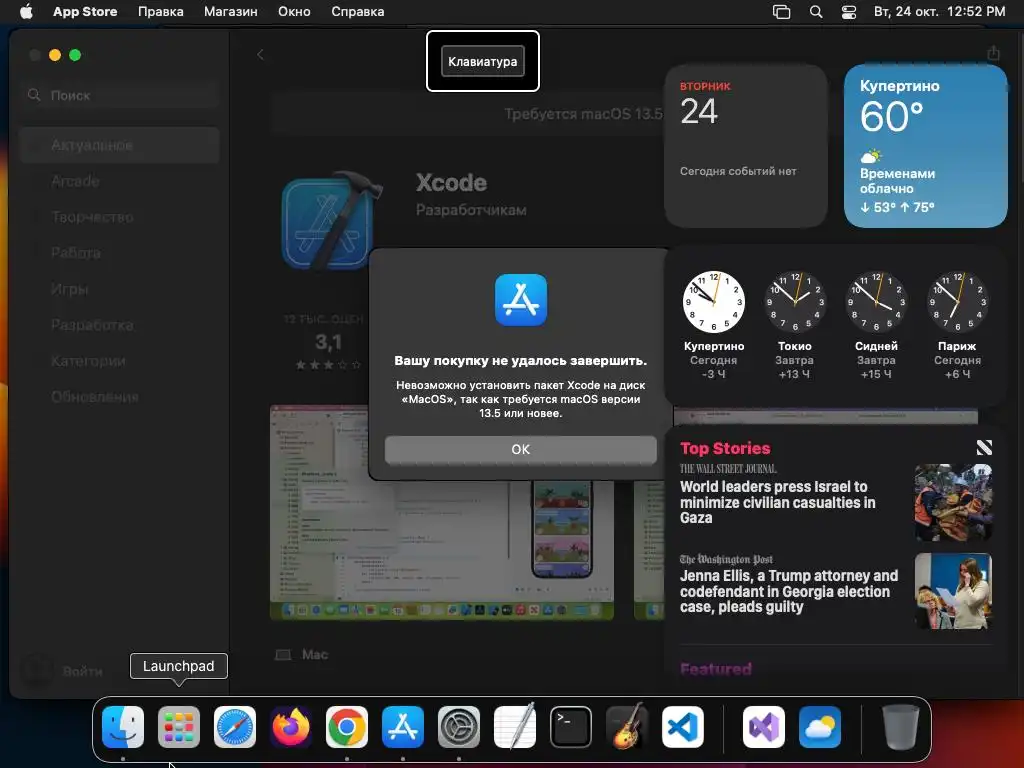This screenshot has width=1024, height=768.
Task: Launch Safari from the Dock
Action: click(x=235, y=727)
